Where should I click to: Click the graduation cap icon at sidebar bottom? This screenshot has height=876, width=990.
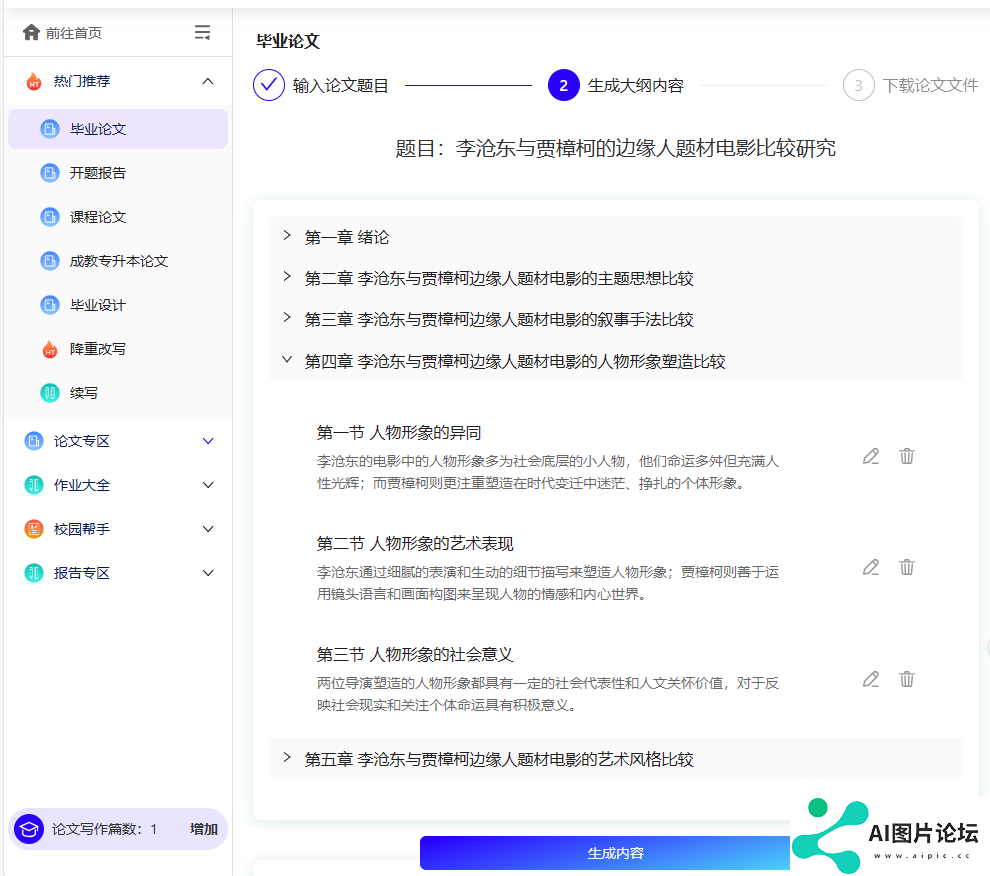click(29, 829)
